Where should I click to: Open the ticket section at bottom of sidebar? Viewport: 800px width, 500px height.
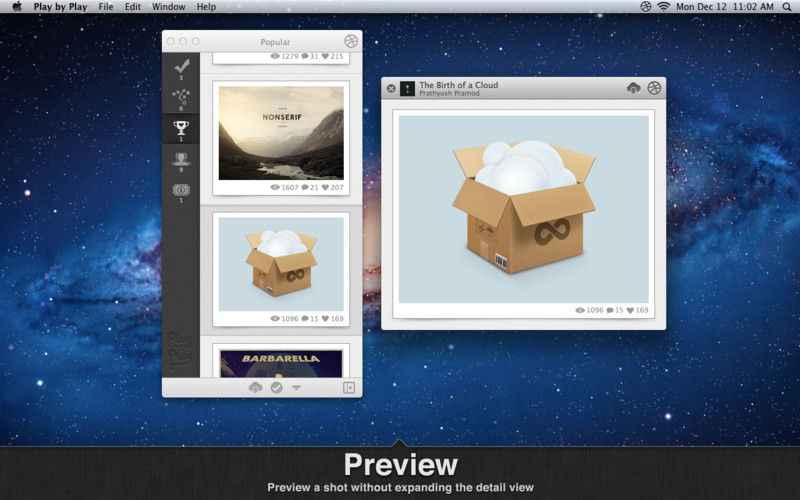coord(181,190)
